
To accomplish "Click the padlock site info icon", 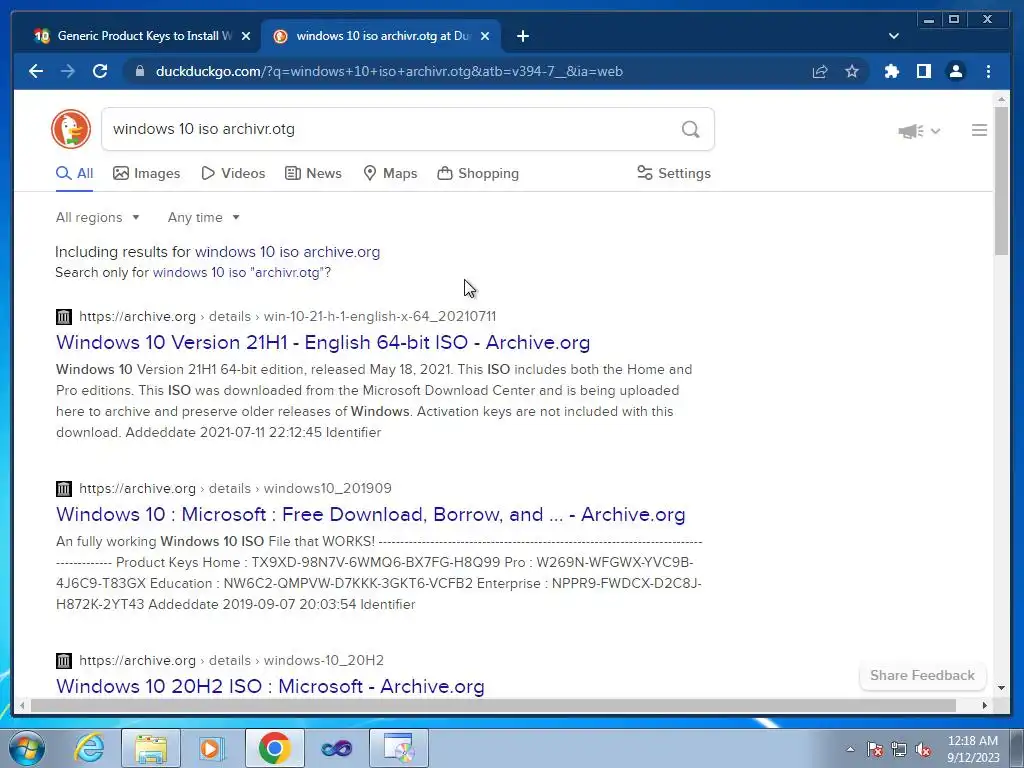I will (139, 71).
